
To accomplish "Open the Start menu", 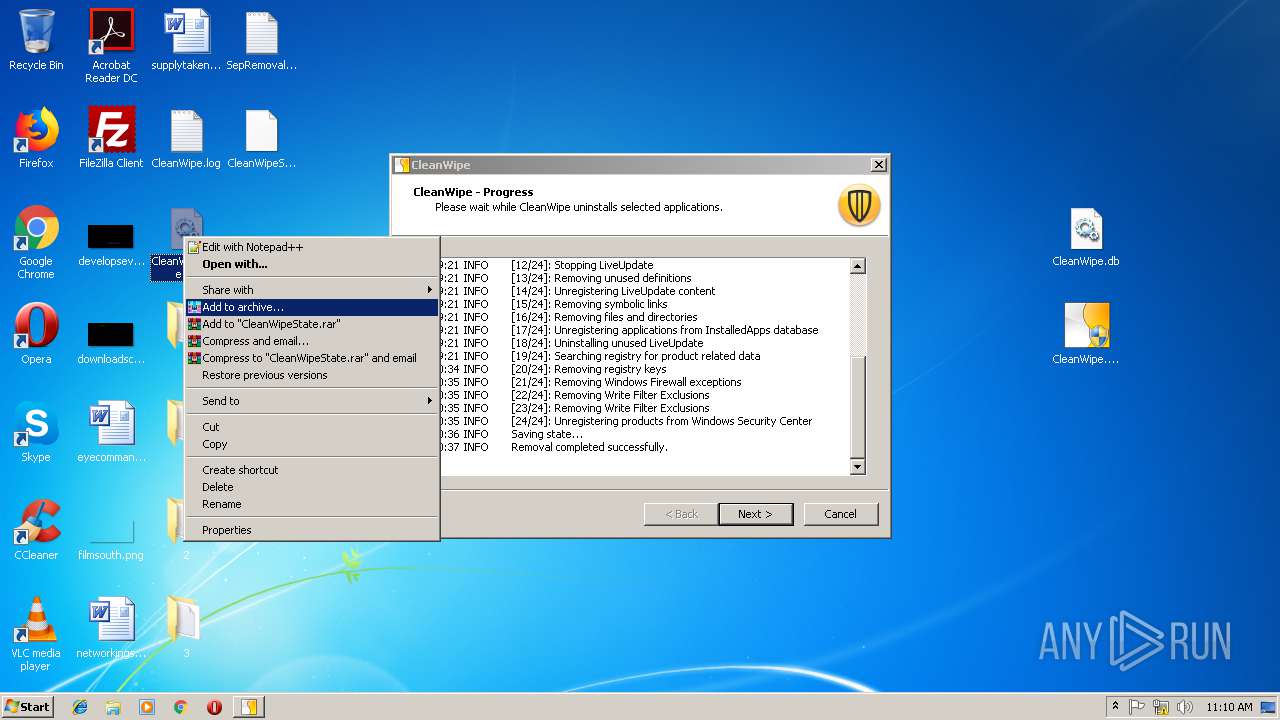I will pyautogui.click(x=28, y=707).
